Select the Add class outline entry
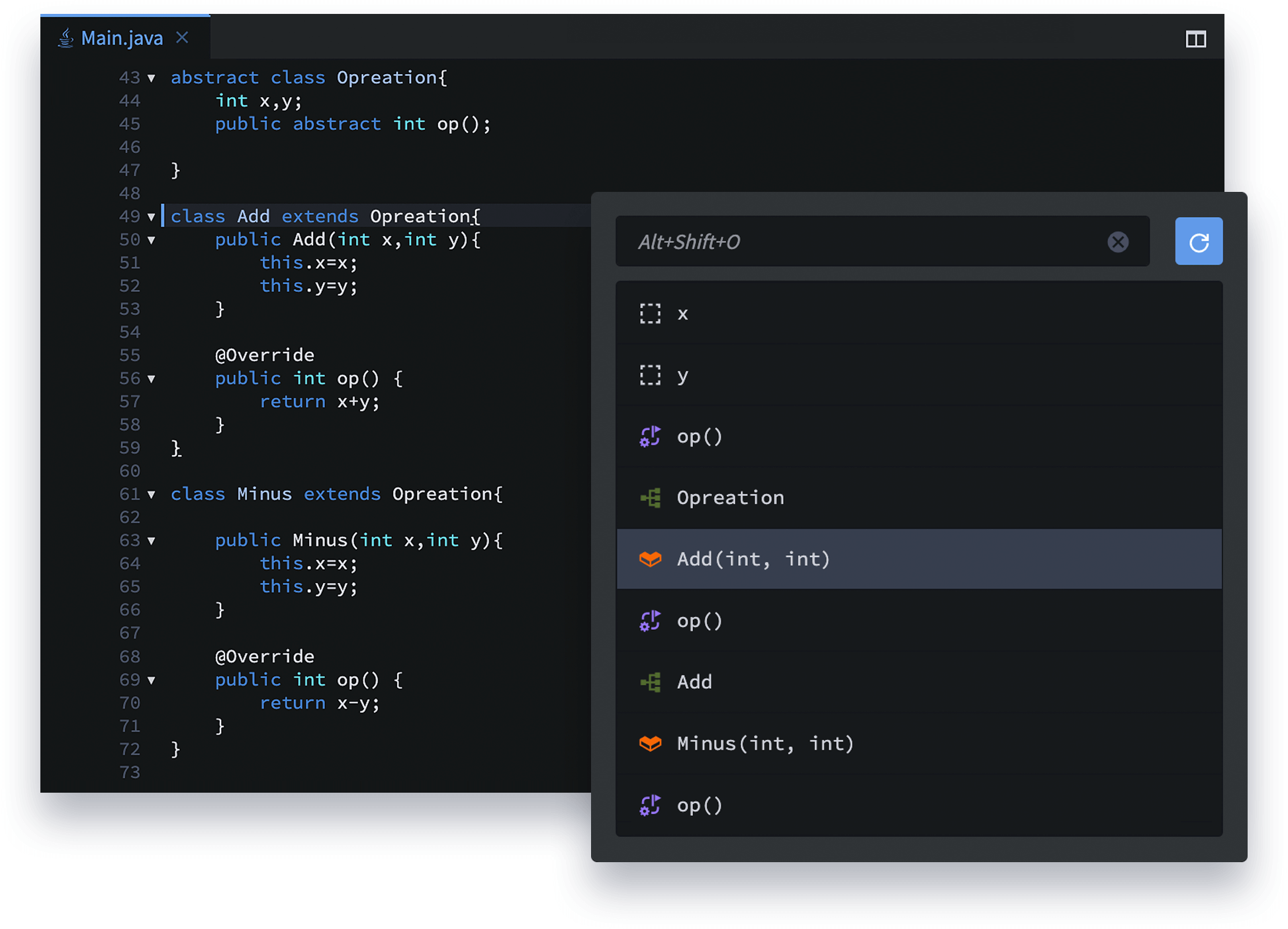The height and width of the screenshot is (929, 1288). click(919, 682)
